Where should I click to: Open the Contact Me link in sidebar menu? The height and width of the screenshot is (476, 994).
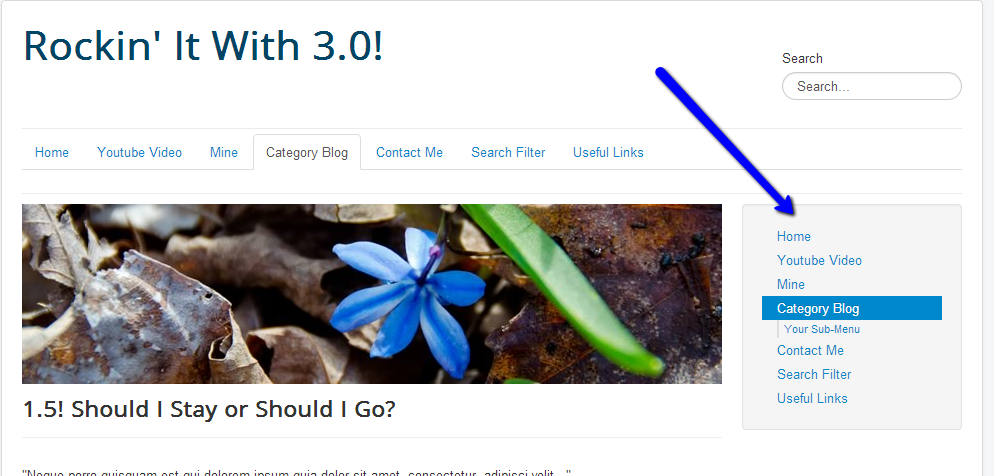pos(810,351)
